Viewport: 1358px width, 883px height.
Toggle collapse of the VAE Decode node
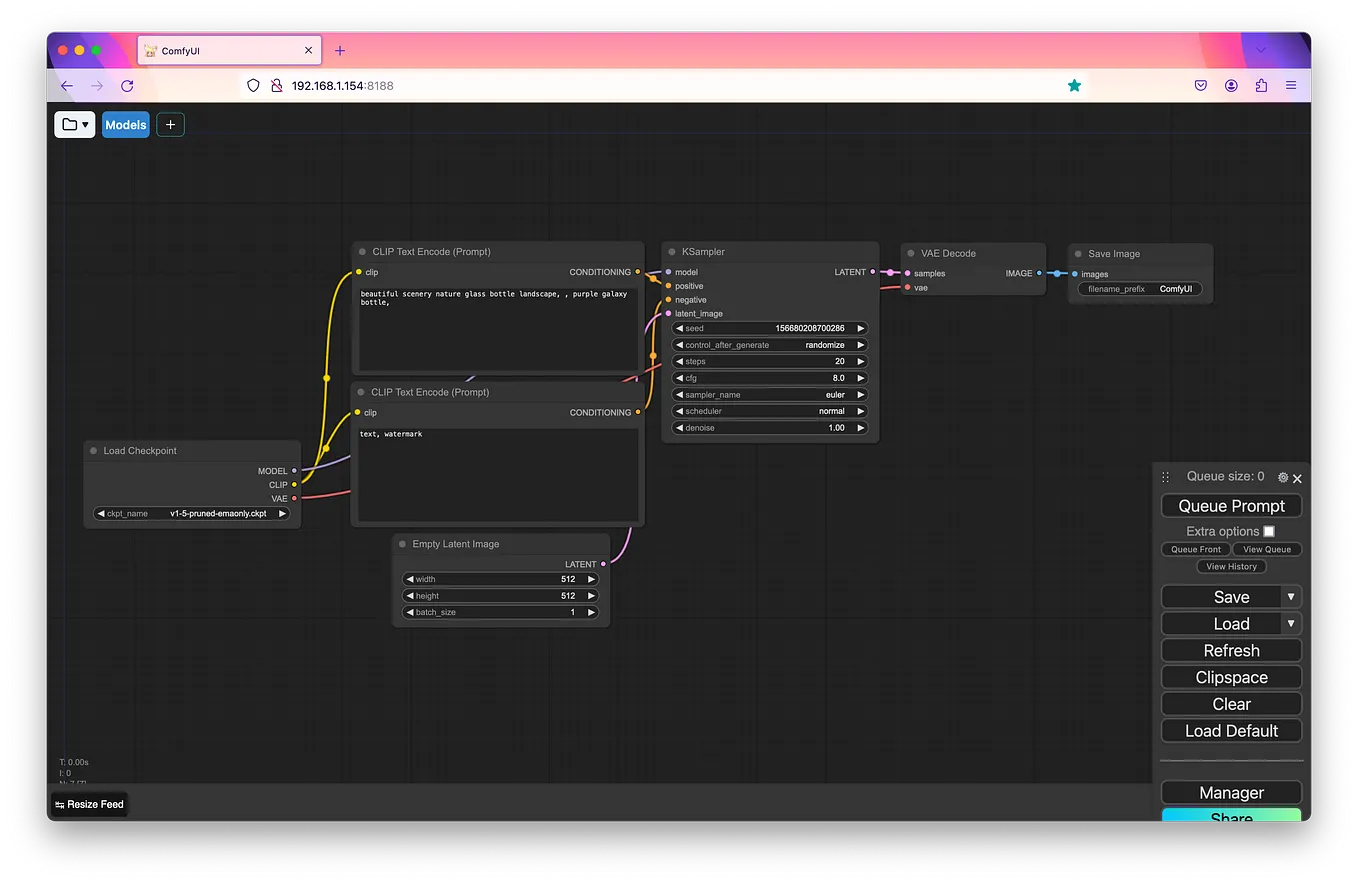tap(908, 253)
